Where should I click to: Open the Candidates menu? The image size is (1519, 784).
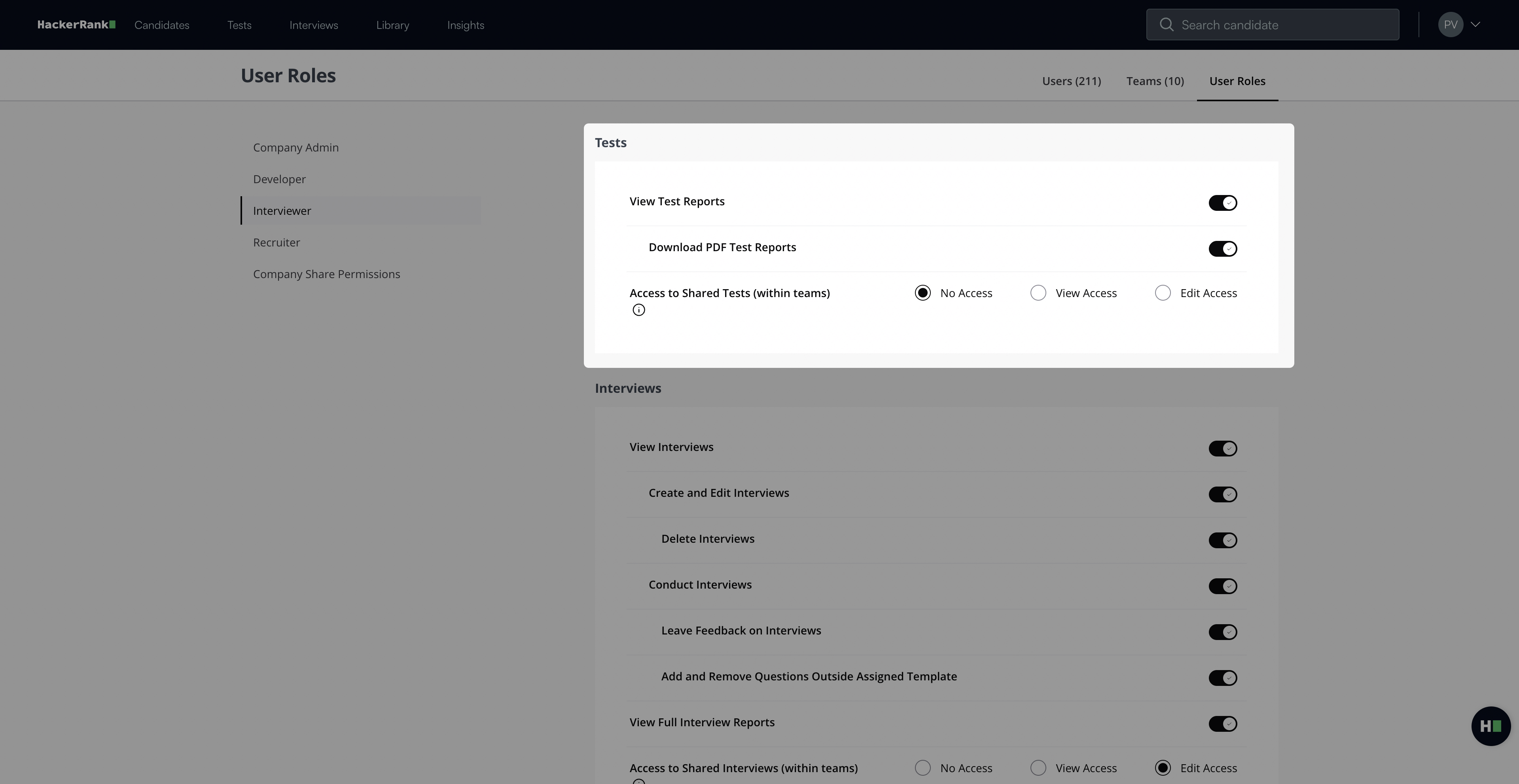point(161,25)
